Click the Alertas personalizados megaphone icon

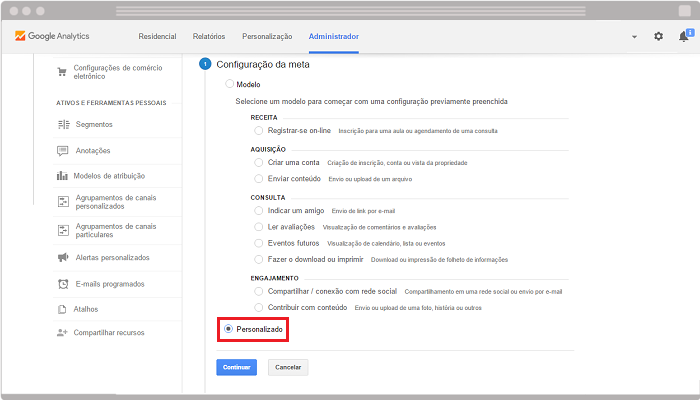click(63, 258)
